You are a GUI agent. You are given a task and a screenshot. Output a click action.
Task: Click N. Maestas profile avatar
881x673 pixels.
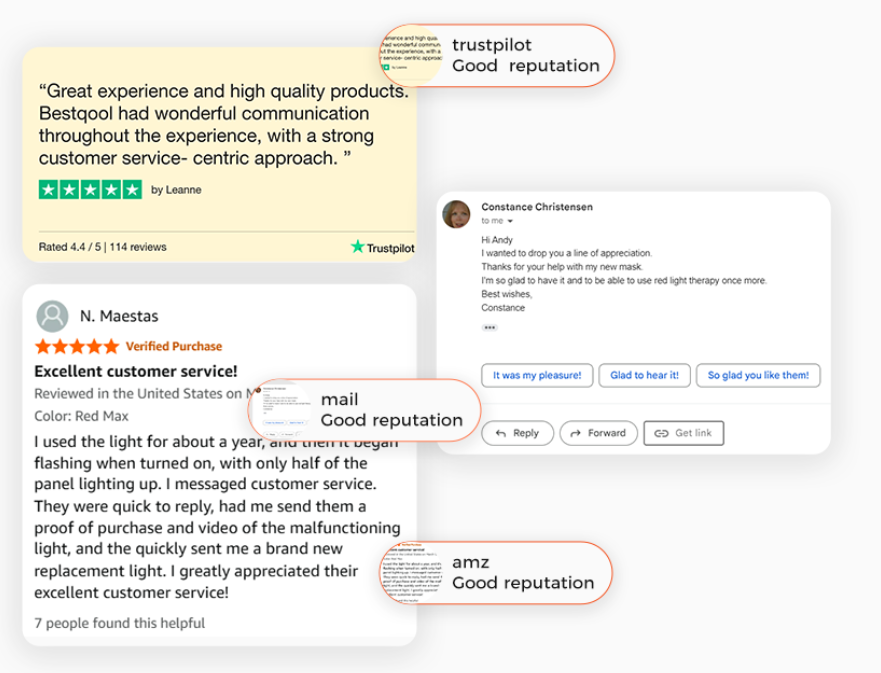pyautogui.click(x=52, y=316)
